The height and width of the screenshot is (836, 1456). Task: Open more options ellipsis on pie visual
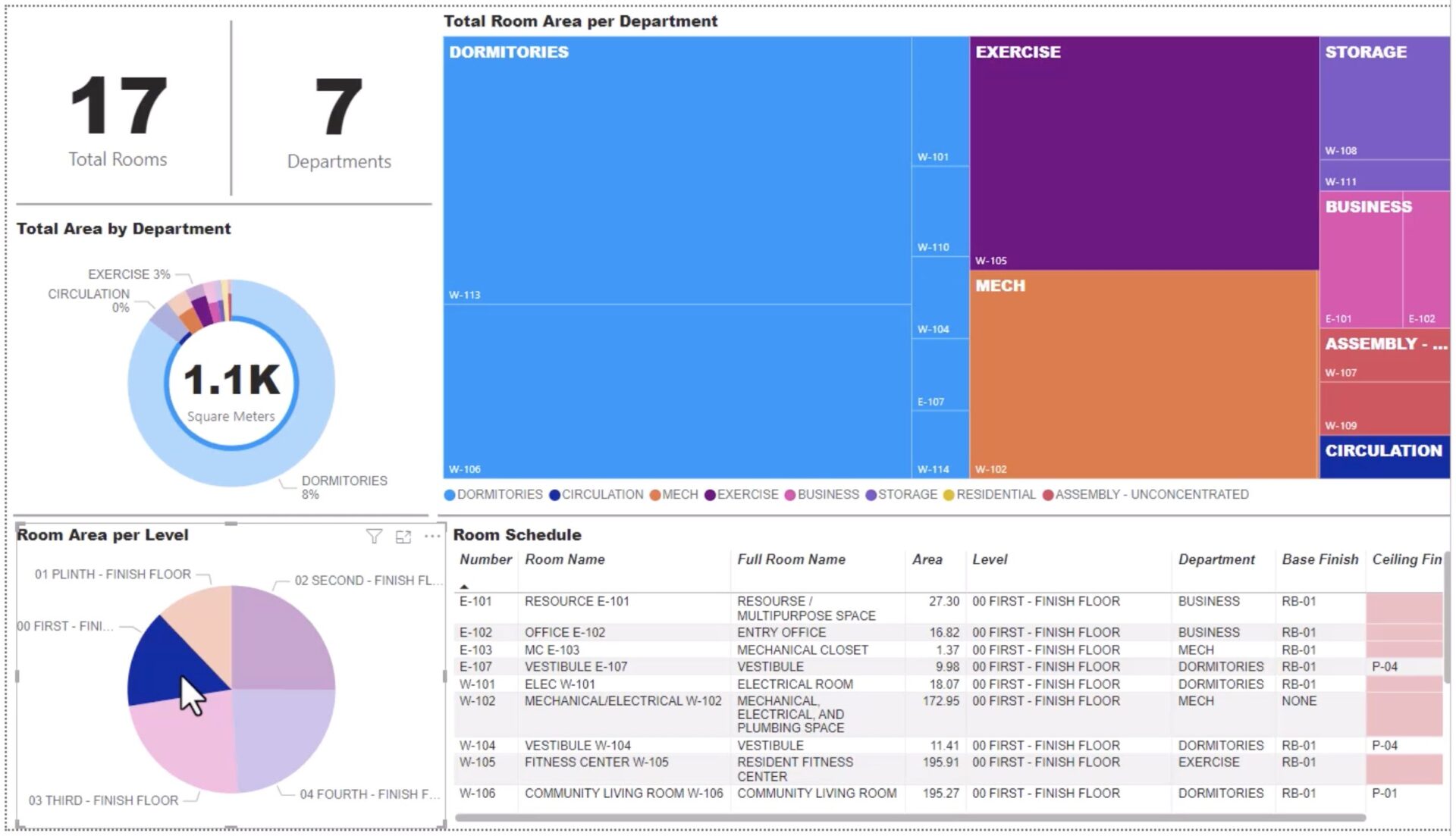tap(432, 537)
